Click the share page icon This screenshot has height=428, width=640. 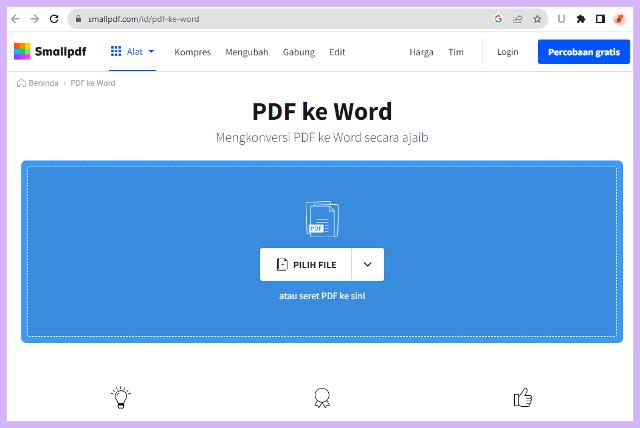click(518, 19)
